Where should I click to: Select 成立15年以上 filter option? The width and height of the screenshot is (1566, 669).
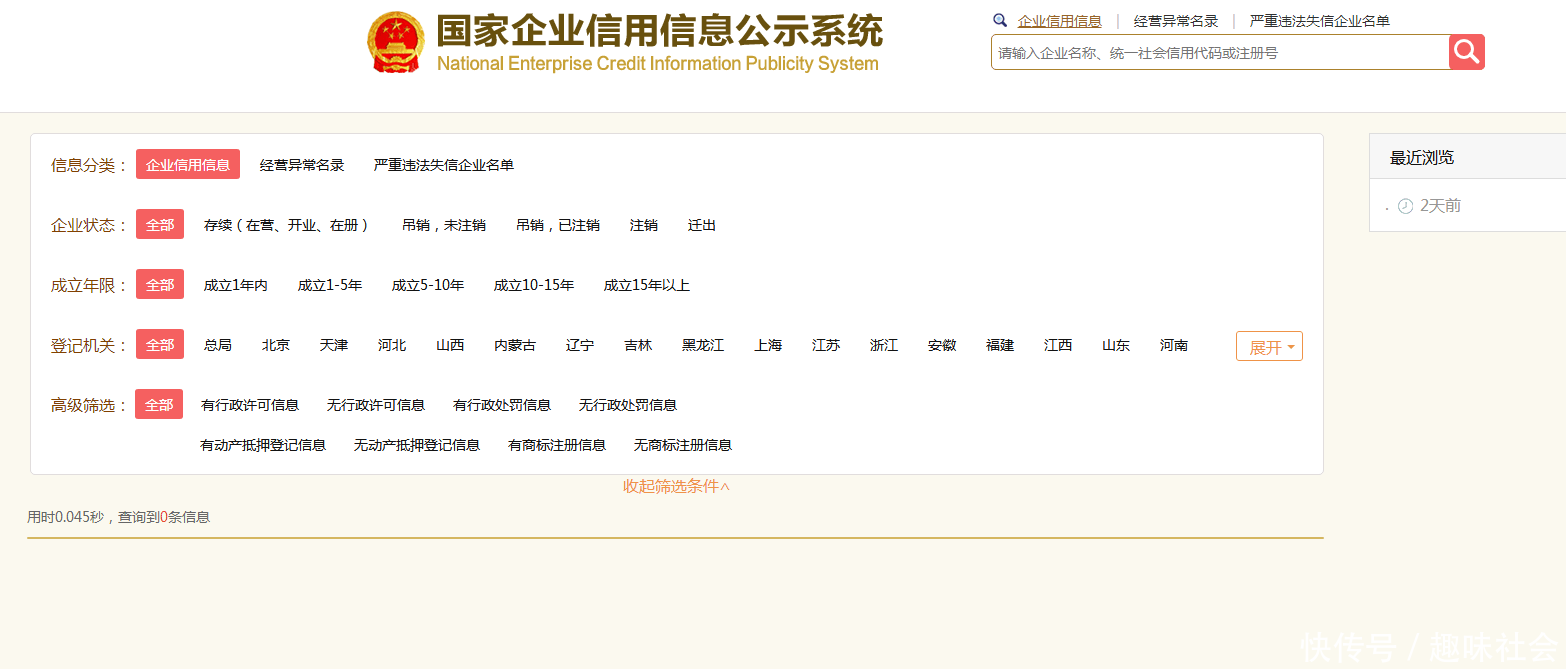tap(646, 285)
